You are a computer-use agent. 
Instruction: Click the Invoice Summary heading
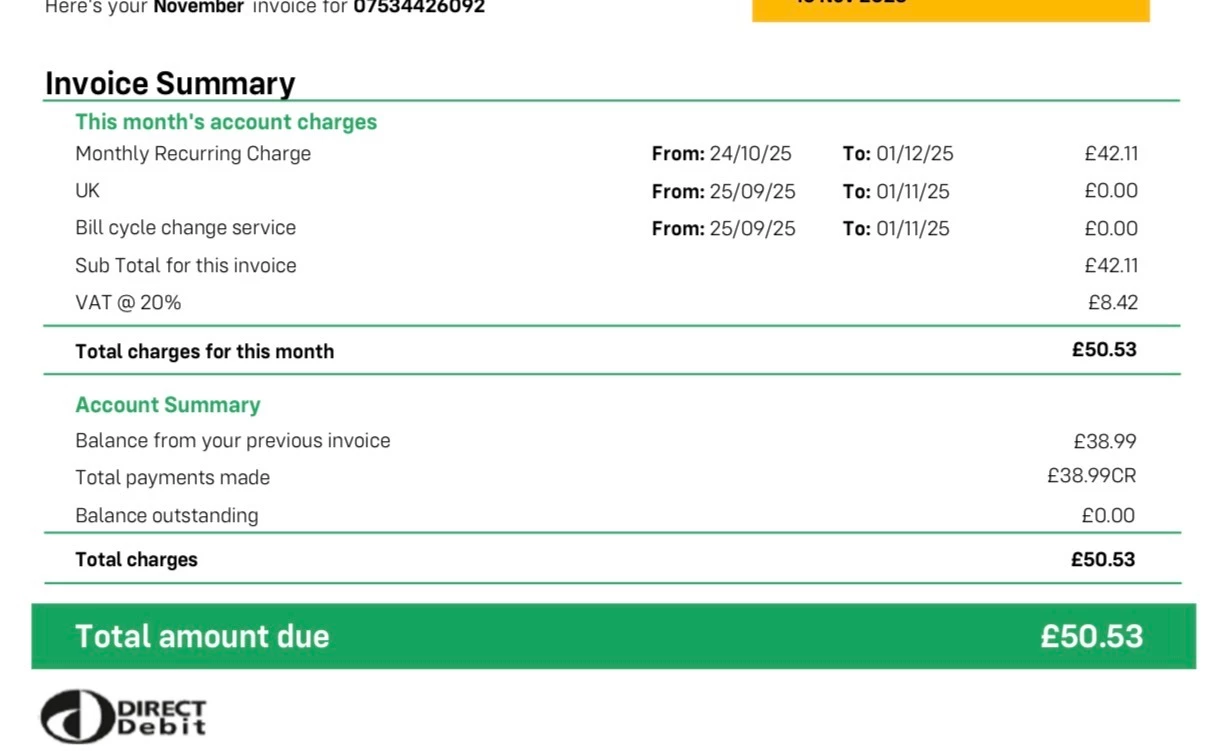pyautogui.click(x=170, y=83)
